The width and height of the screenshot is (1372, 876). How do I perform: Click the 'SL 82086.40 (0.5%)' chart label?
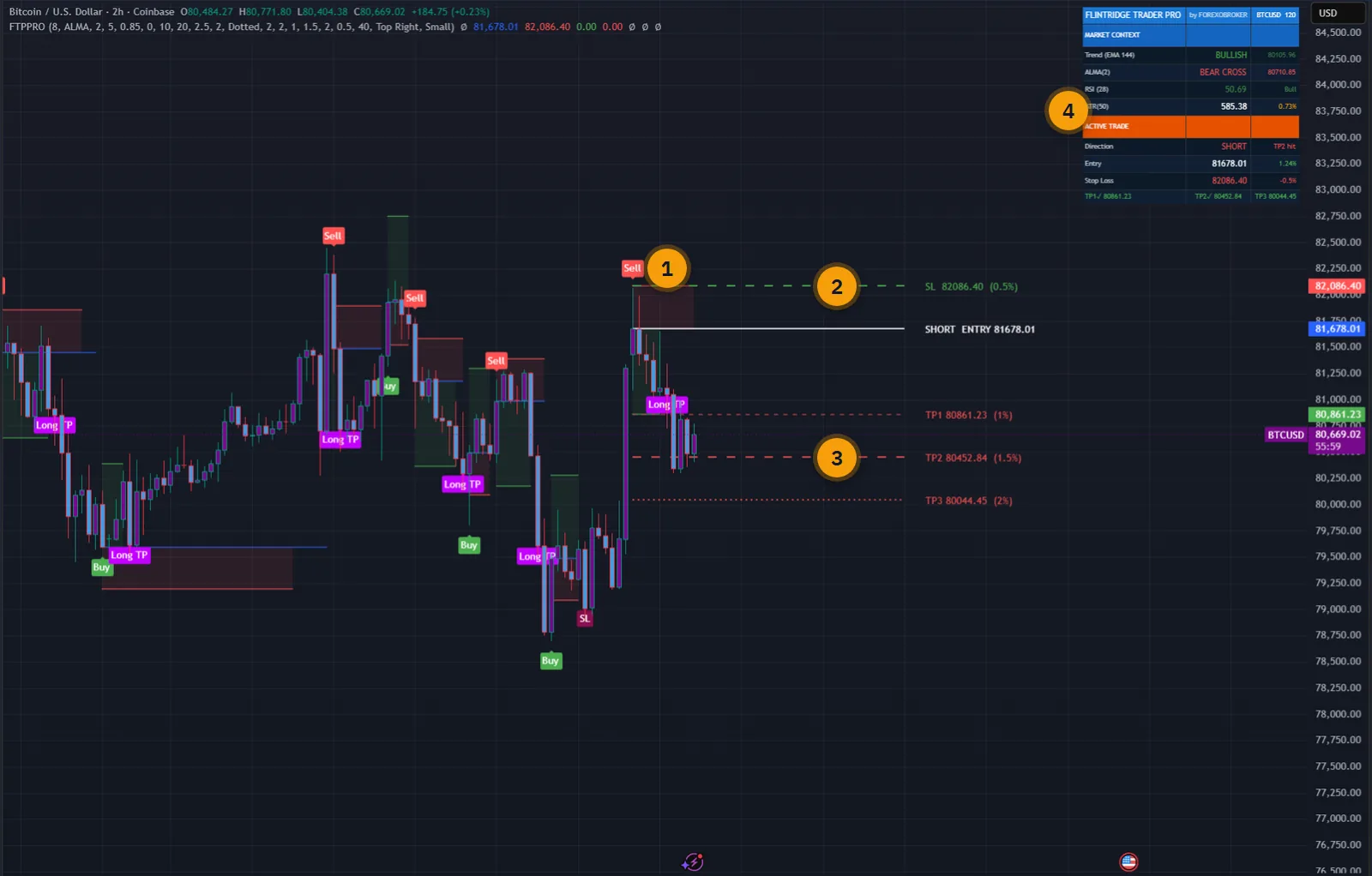pos(971,287)
